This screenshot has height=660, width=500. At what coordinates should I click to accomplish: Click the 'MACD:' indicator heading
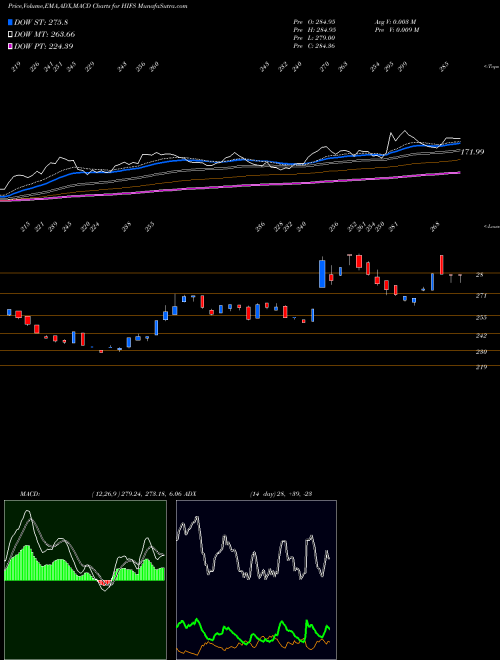(x=29, y=494)
